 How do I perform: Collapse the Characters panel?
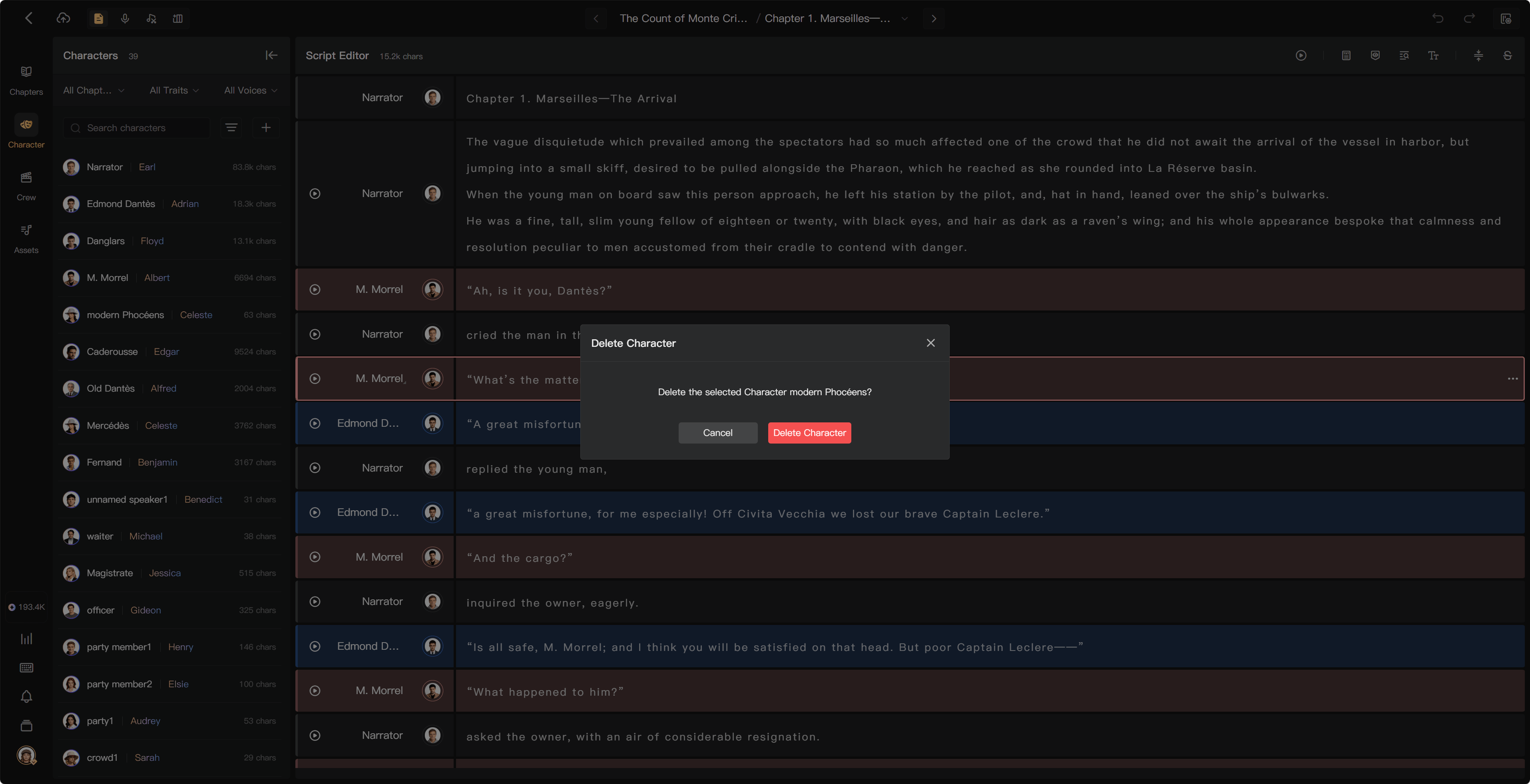pyautogui.click(x=271, y=55)
